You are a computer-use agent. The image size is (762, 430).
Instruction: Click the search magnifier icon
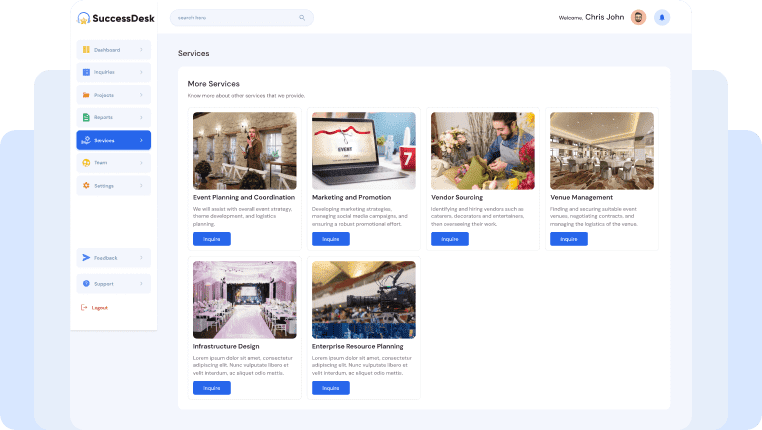click(x=302, y=17)
